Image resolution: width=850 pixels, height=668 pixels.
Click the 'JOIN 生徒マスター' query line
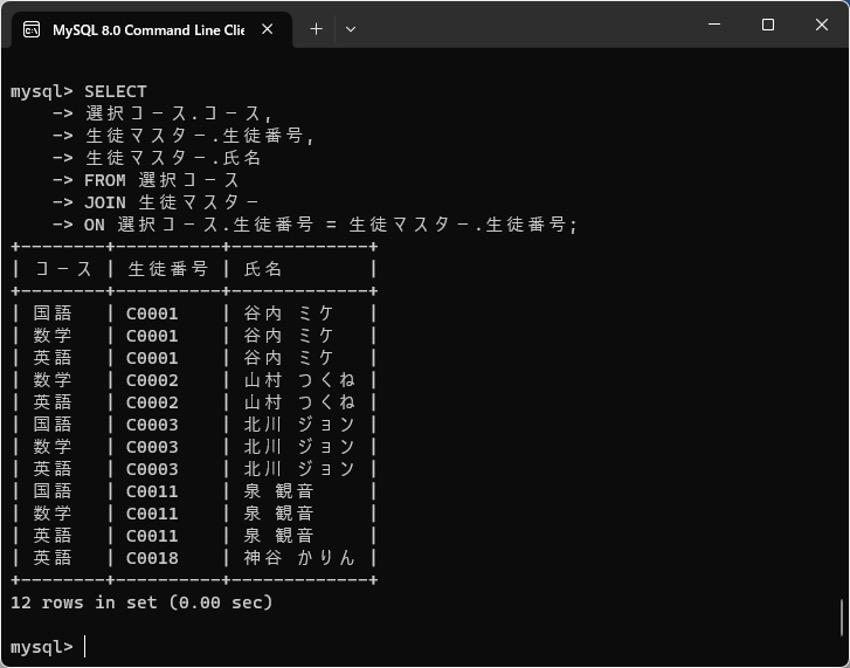171,202
